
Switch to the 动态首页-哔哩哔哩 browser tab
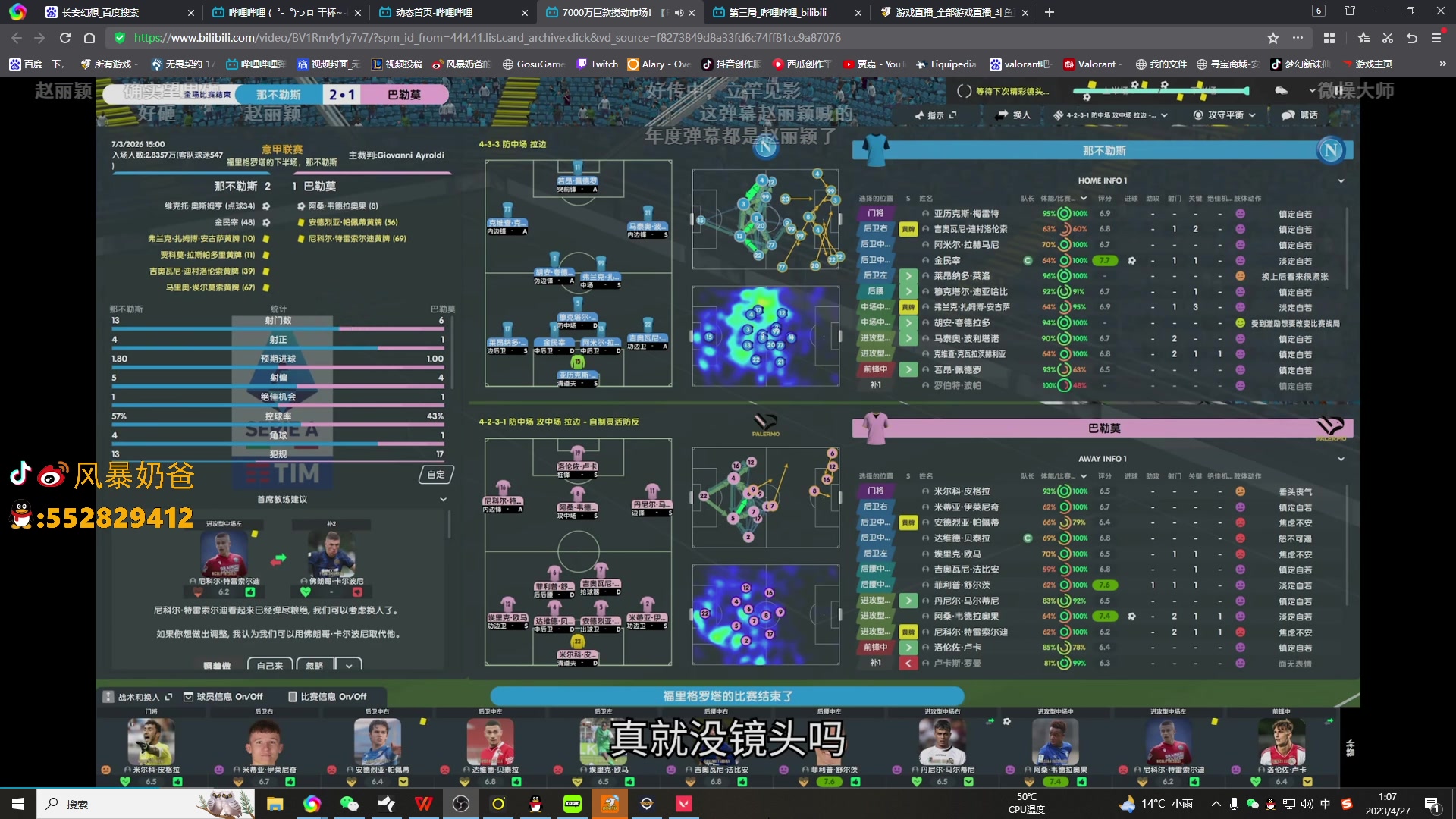click(x=436, y=12)
